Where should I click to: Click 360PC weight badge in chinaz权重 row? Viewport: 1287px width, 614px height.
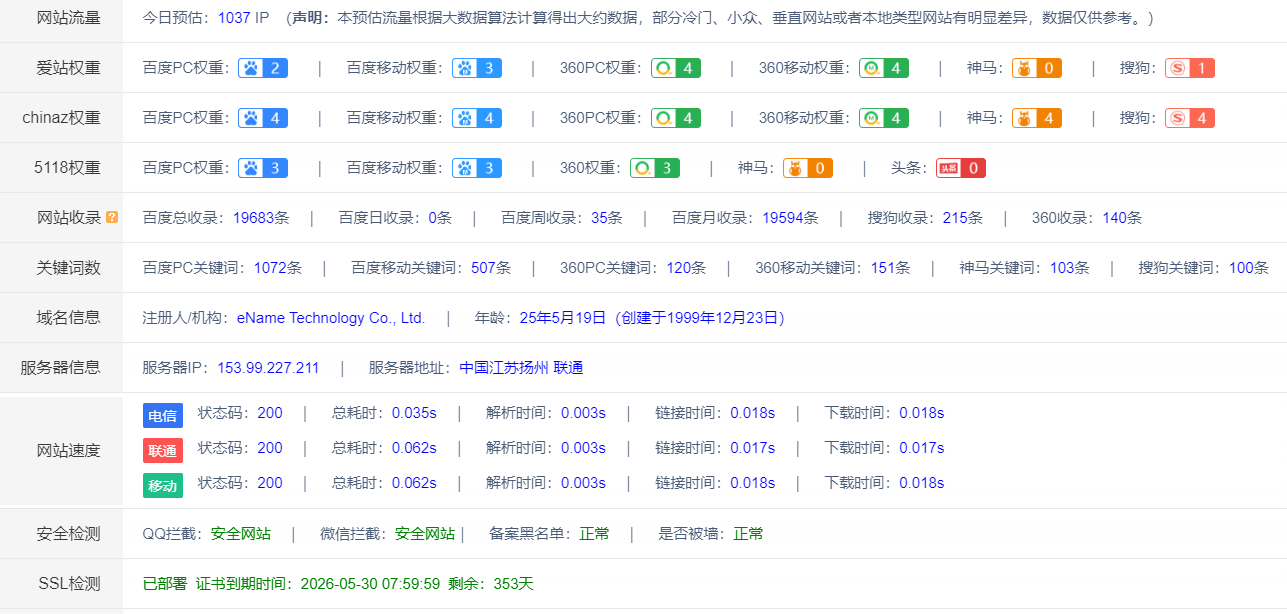pyautogui.click(x=676, y=118)
